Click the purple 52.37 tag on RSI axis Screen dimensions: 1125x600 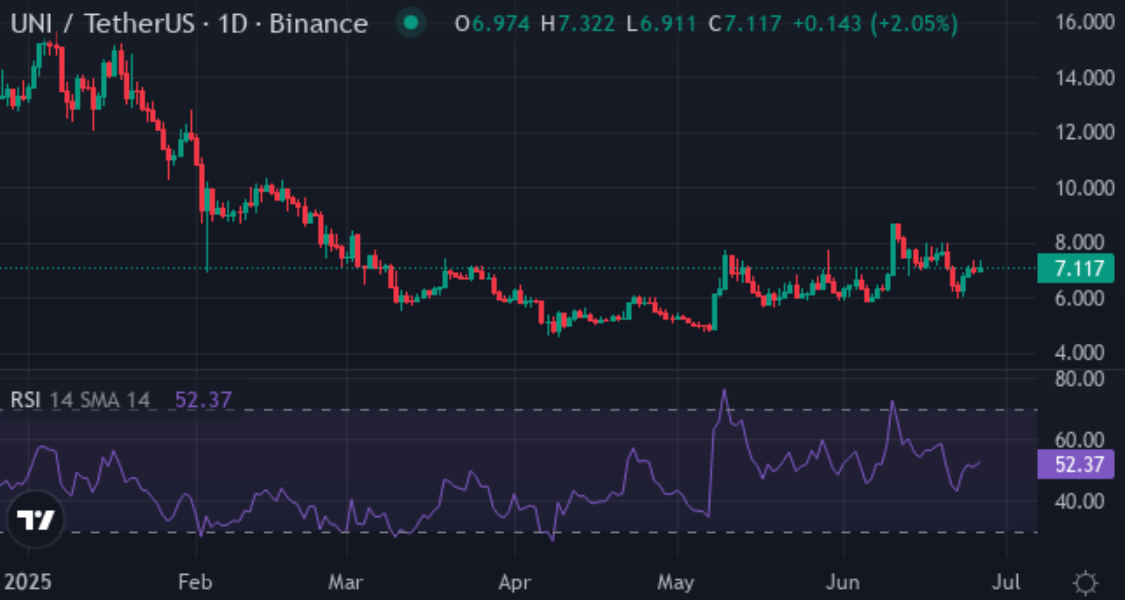tap(1077, 465)
